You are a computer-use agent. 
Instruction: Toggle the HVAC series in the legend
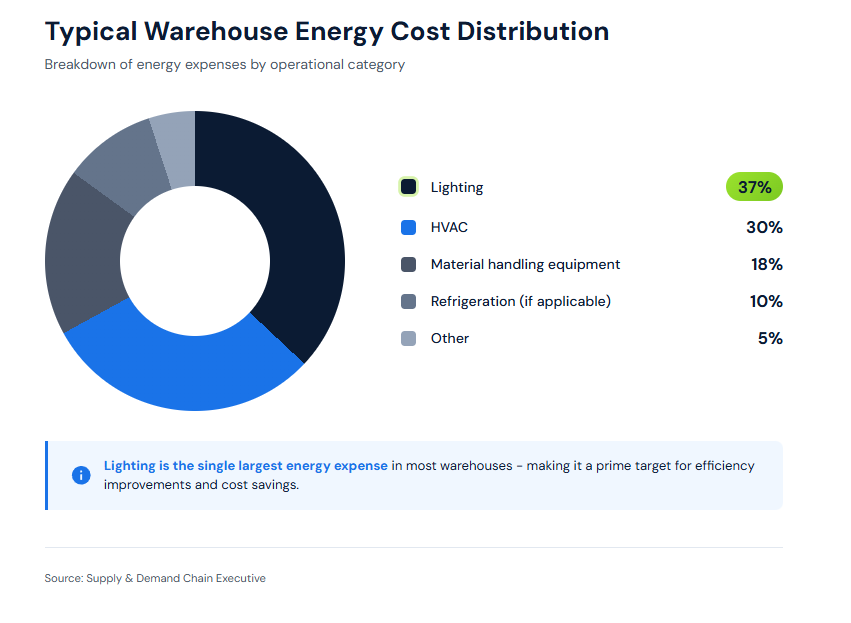(x=448, y=227)
